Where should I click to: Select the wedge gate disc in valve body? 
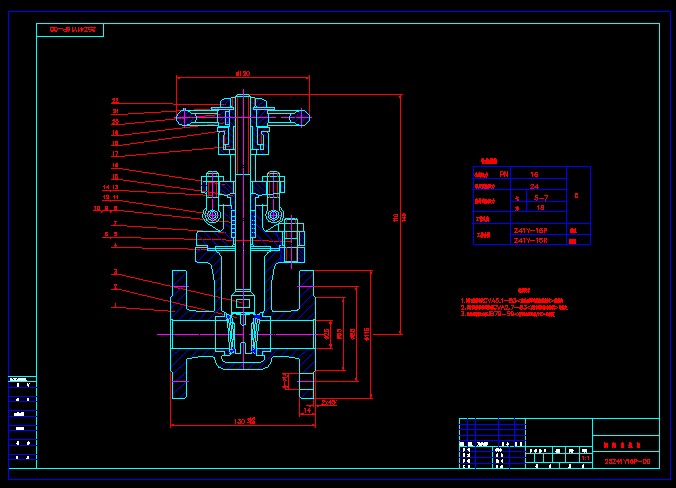[x=242, y=333]
